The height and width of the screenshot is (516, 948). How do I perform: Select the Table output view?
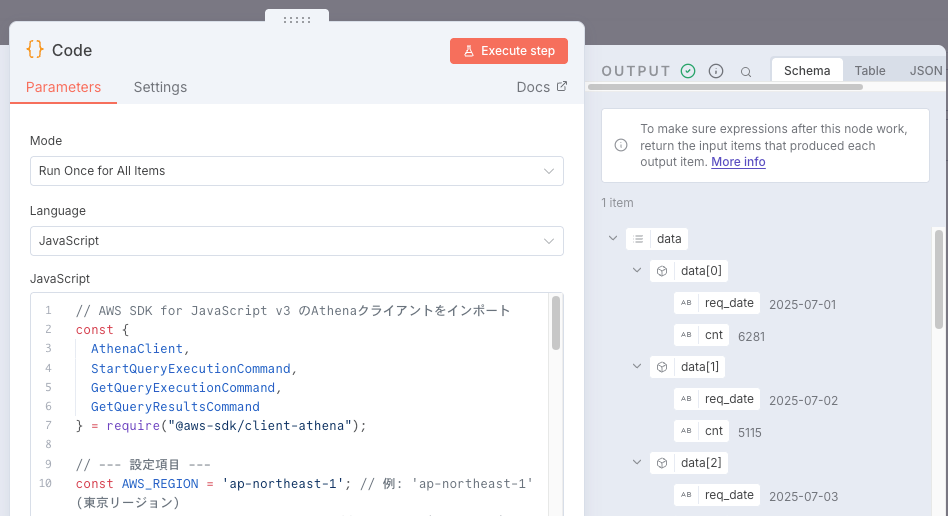(x=869, y=71)
